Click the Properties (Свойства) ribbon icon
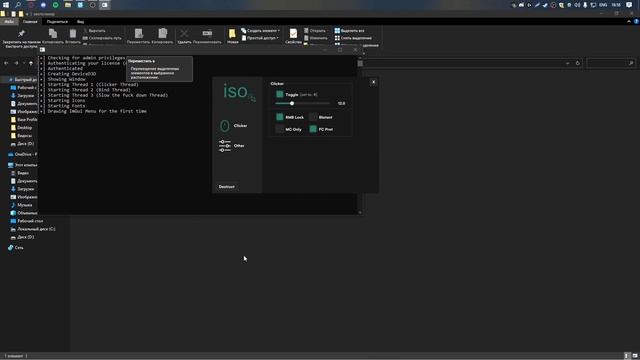The width and height of the screenshot is (640, 360). [293, 33]
